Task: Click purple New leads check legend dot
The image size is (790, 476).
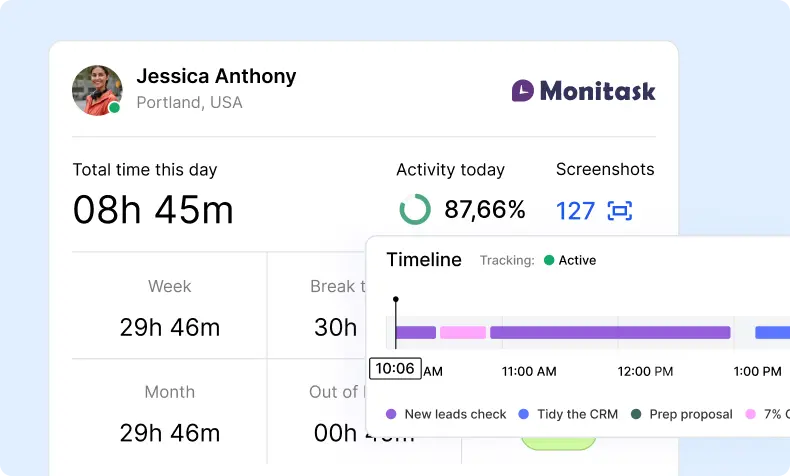Action: [391, 414]
